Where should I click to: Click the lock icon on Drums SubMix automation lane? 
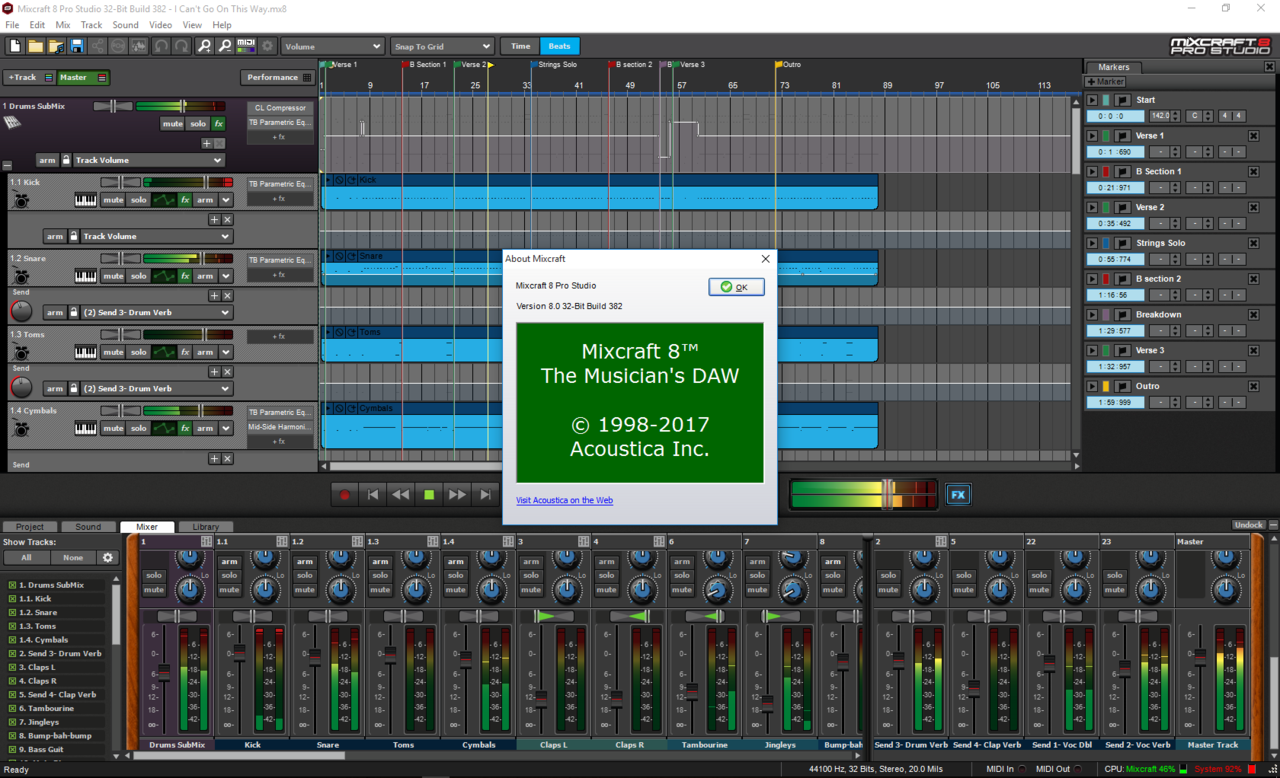click(66, 160)
